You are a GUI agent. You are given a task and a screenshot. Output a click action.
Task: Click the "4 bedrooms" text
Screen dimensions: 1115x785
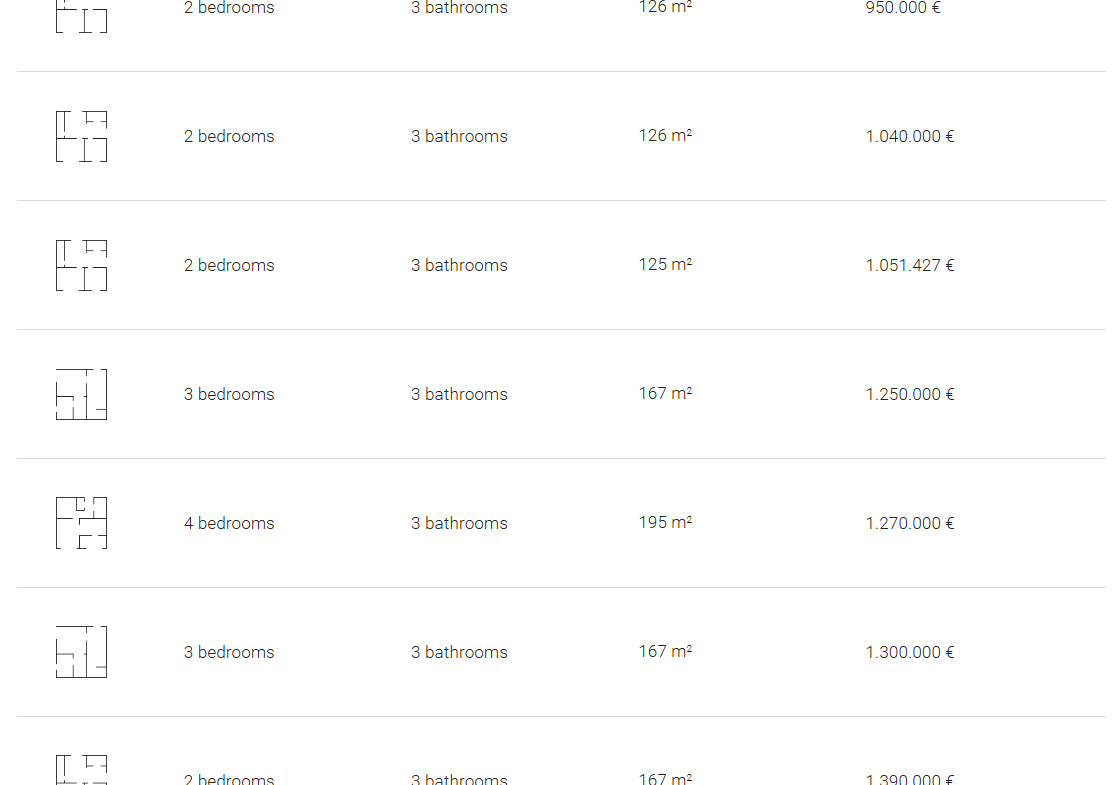coord(229,523)
